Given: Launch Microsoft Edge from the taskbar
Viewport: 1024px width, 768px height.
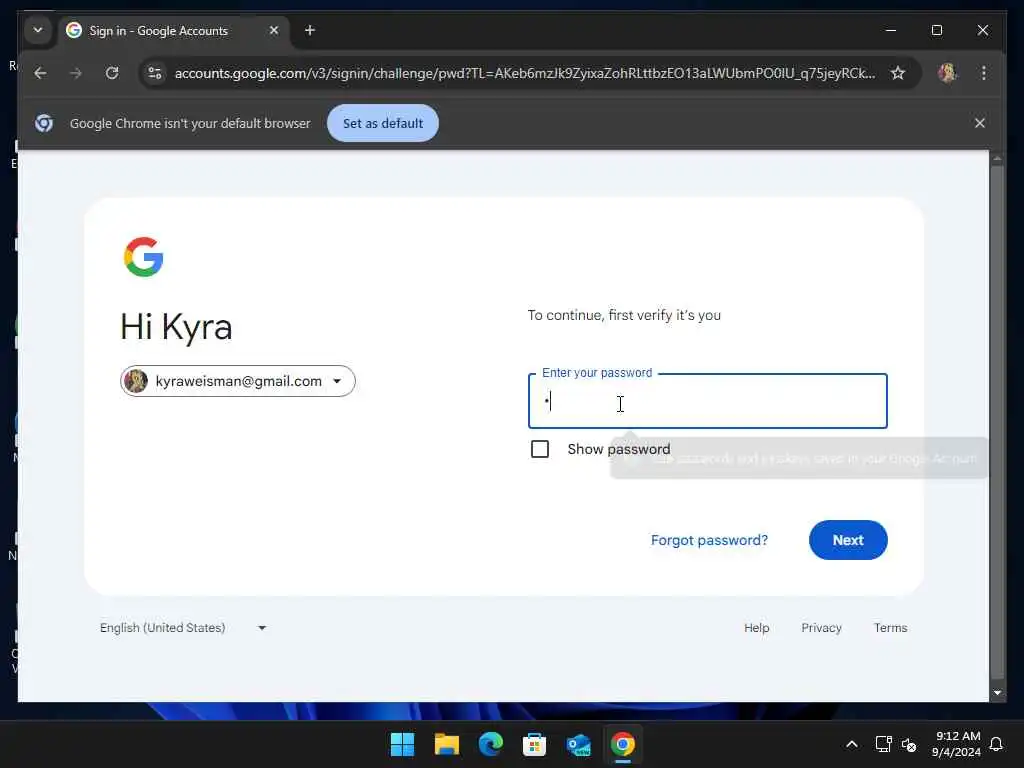Looking at the screenshot, I should click(x=490, y=744).
